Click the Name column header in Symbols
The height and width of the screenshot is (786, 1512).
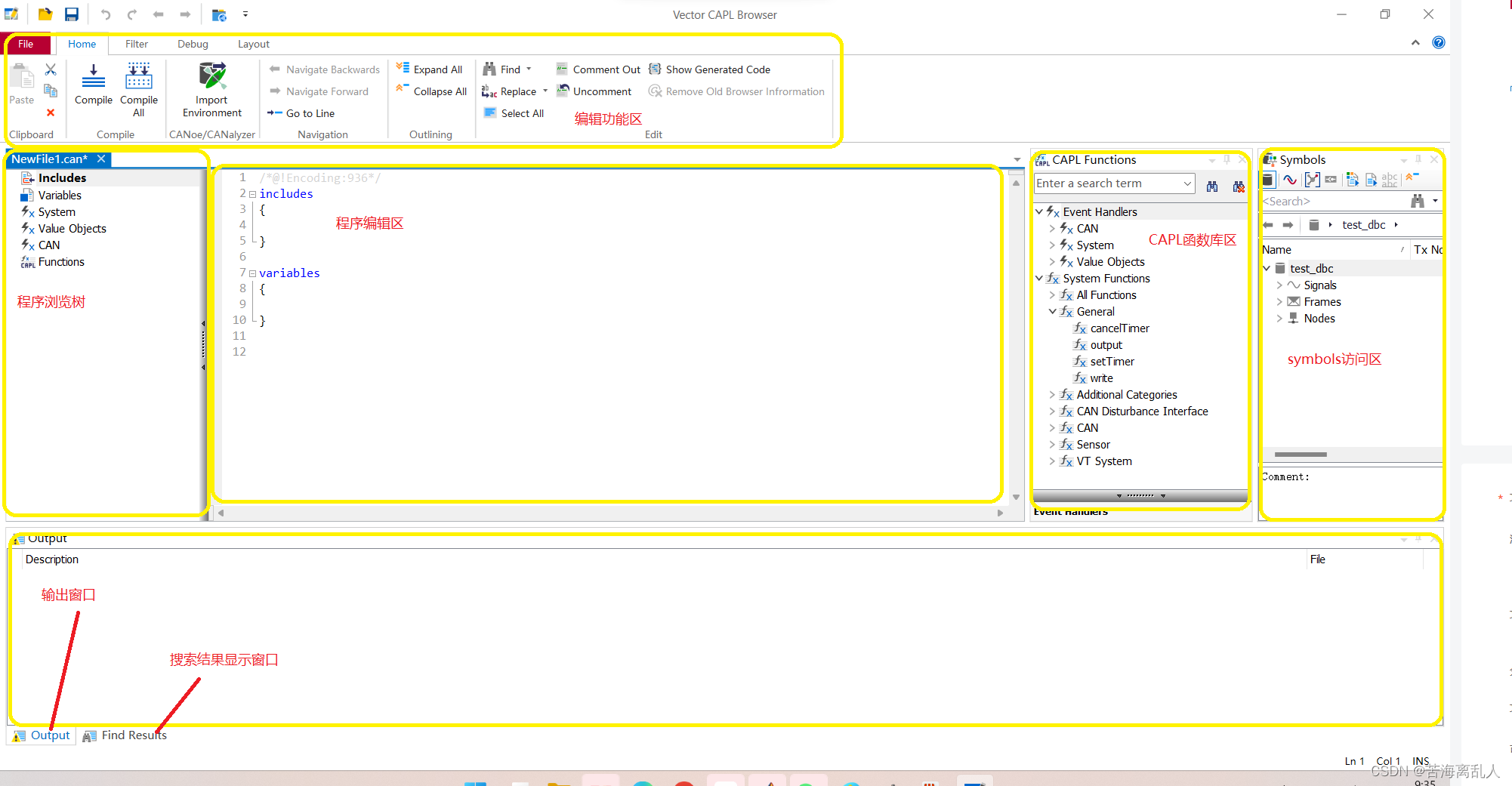(1333, 249)
